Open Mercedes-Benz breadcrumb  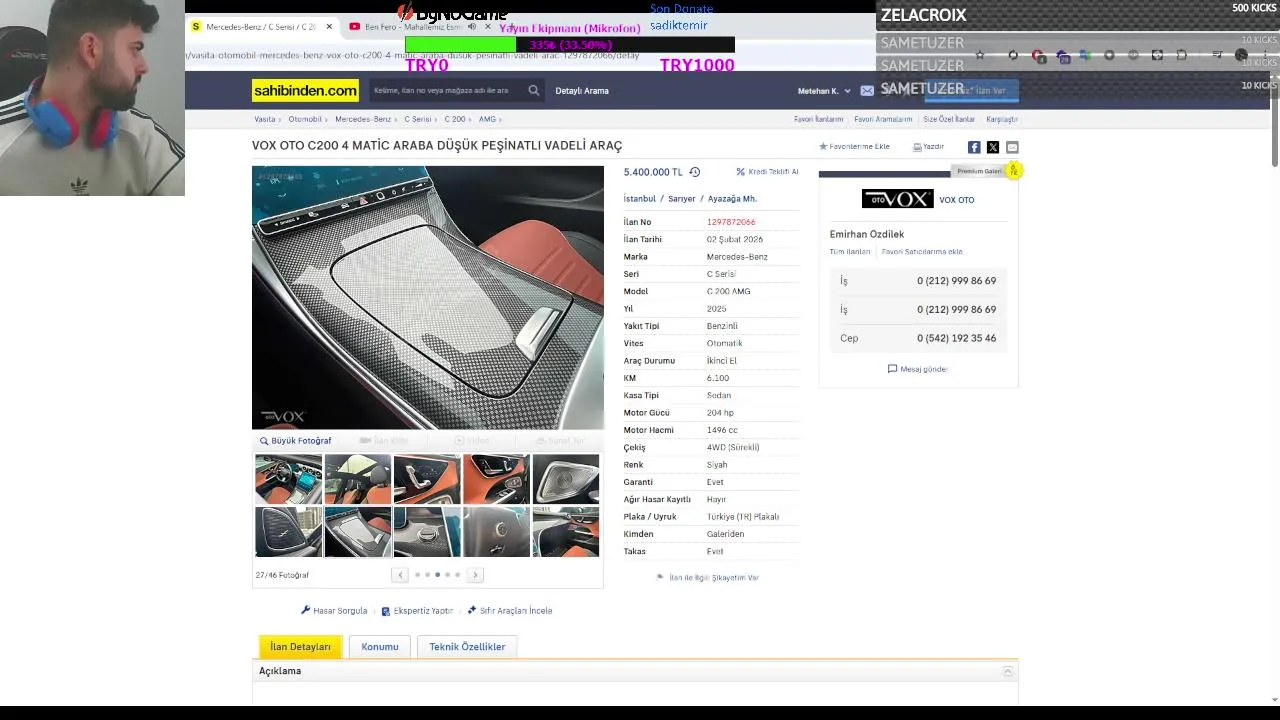[363, 119]
